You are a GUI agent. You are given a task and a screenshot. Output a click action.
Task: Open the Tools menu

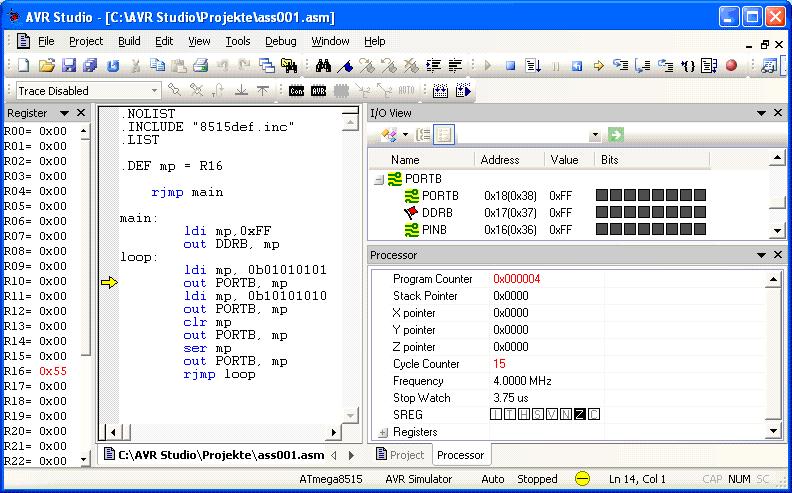[x=238, y=41]
